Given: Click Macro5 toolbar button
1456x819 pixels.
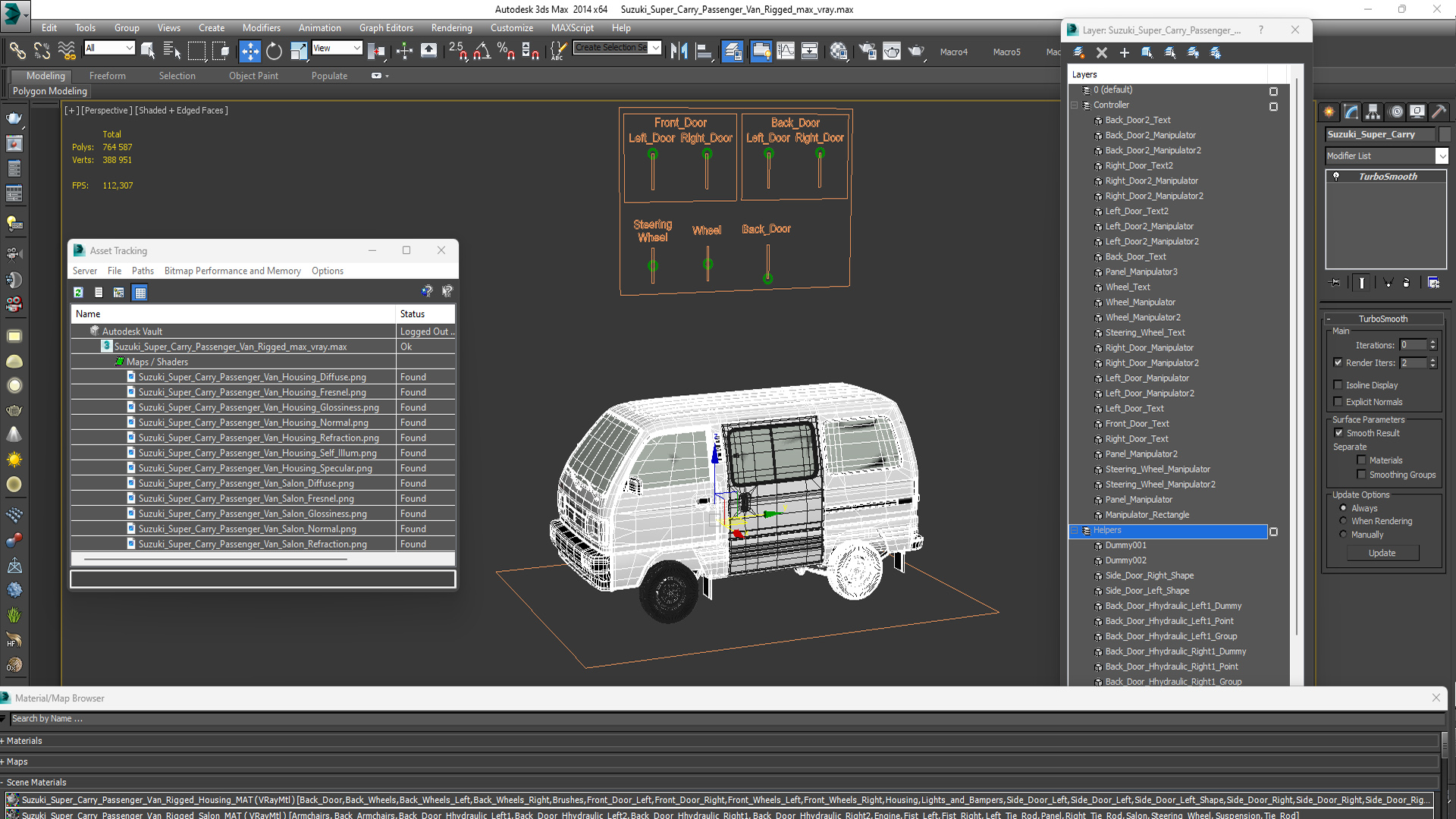Looking at the screenshot, I should 1006,52.
